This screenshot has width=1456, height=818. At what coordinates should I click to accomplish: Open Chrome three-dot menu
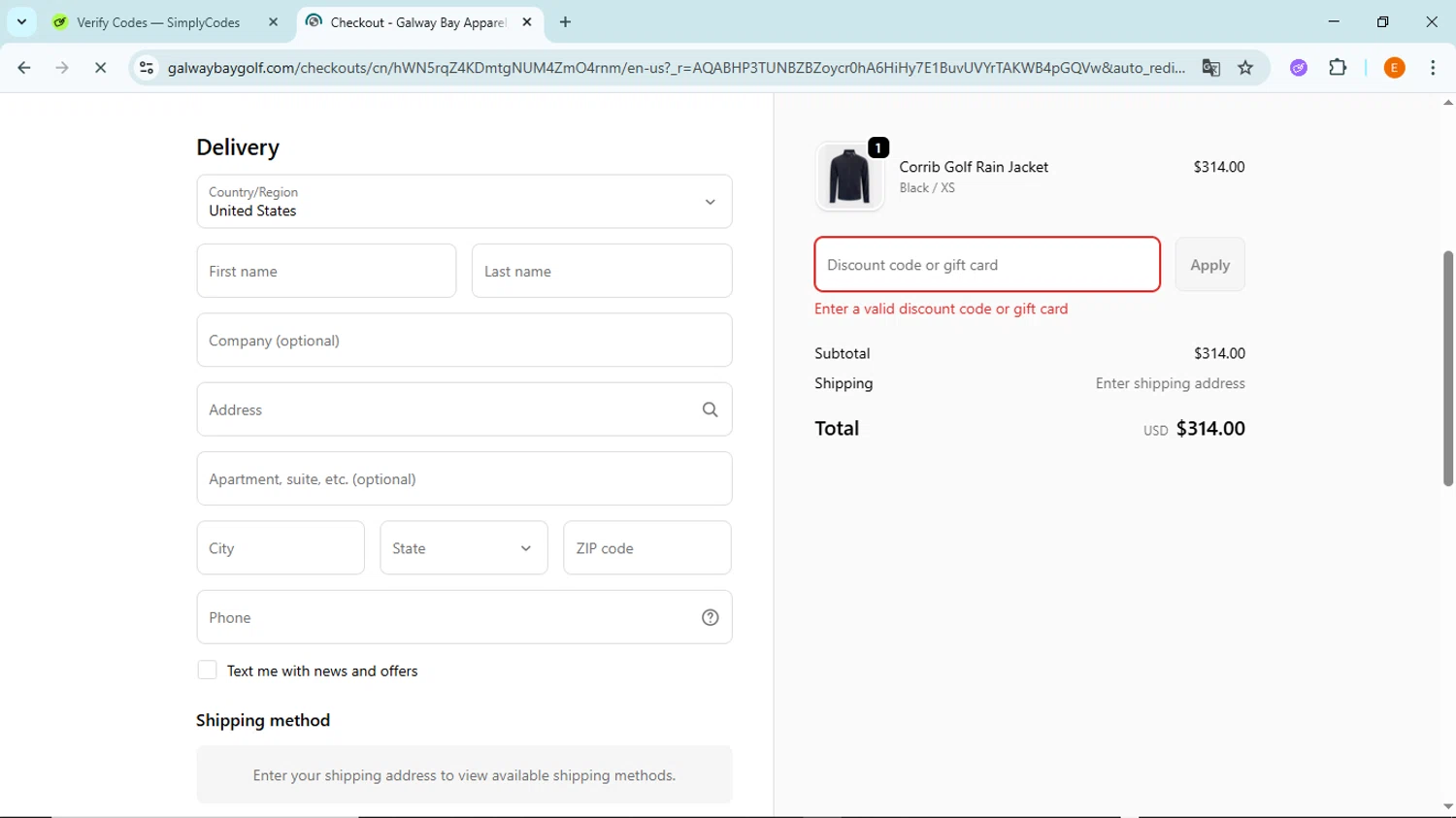1433,68
